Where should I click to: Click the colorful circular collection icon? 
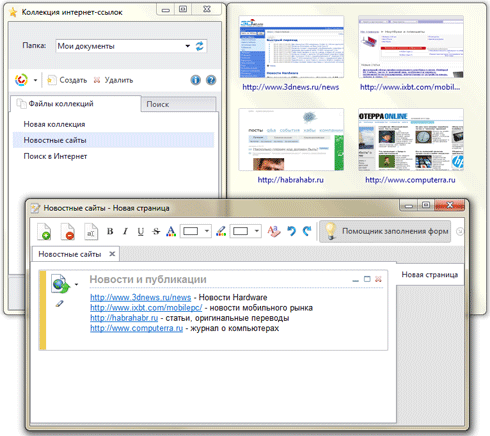click(x=21, y=80)
